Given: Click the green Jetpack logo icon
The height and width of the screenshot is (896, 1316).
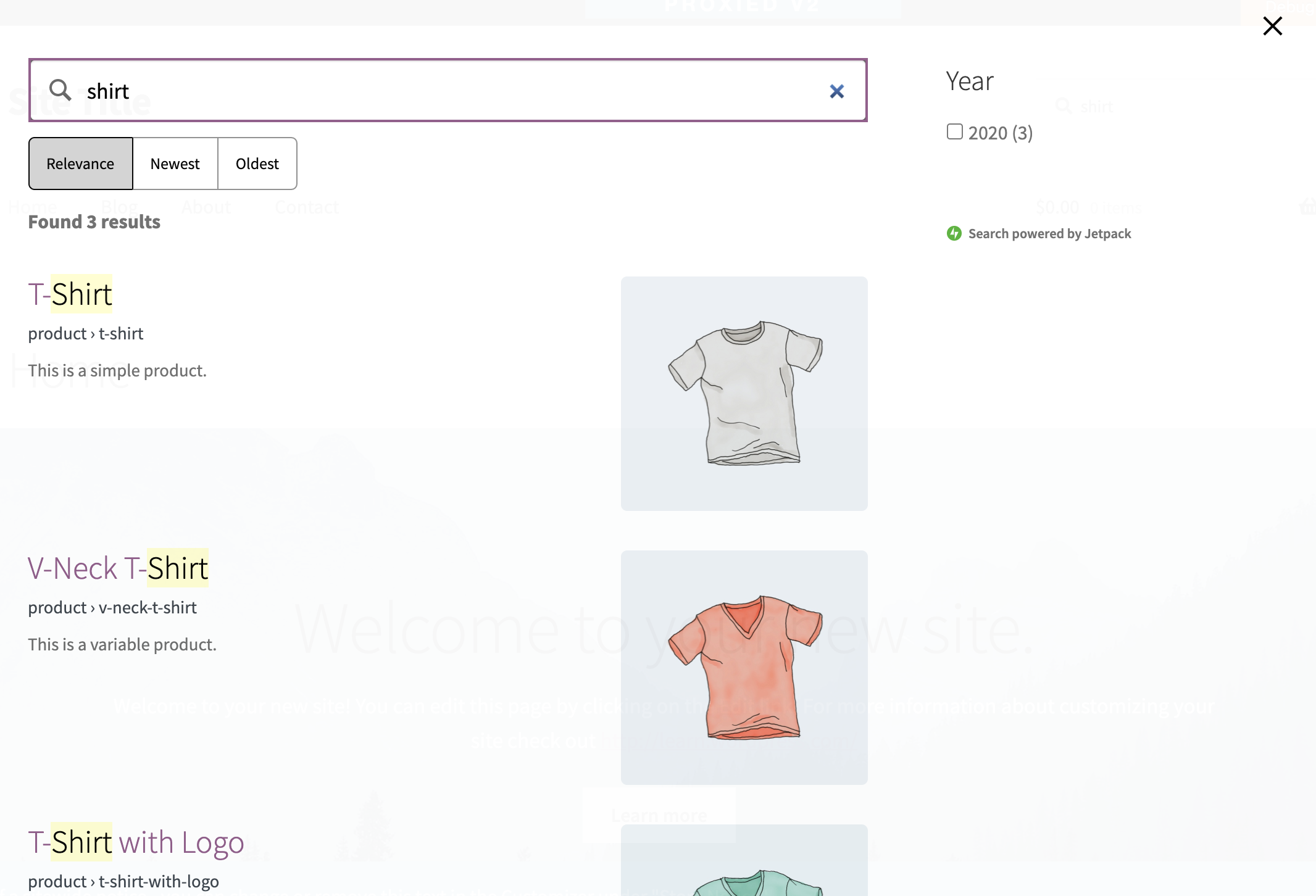Looking at the screenshot, I should pyautogui.click(x=954, y=233).
